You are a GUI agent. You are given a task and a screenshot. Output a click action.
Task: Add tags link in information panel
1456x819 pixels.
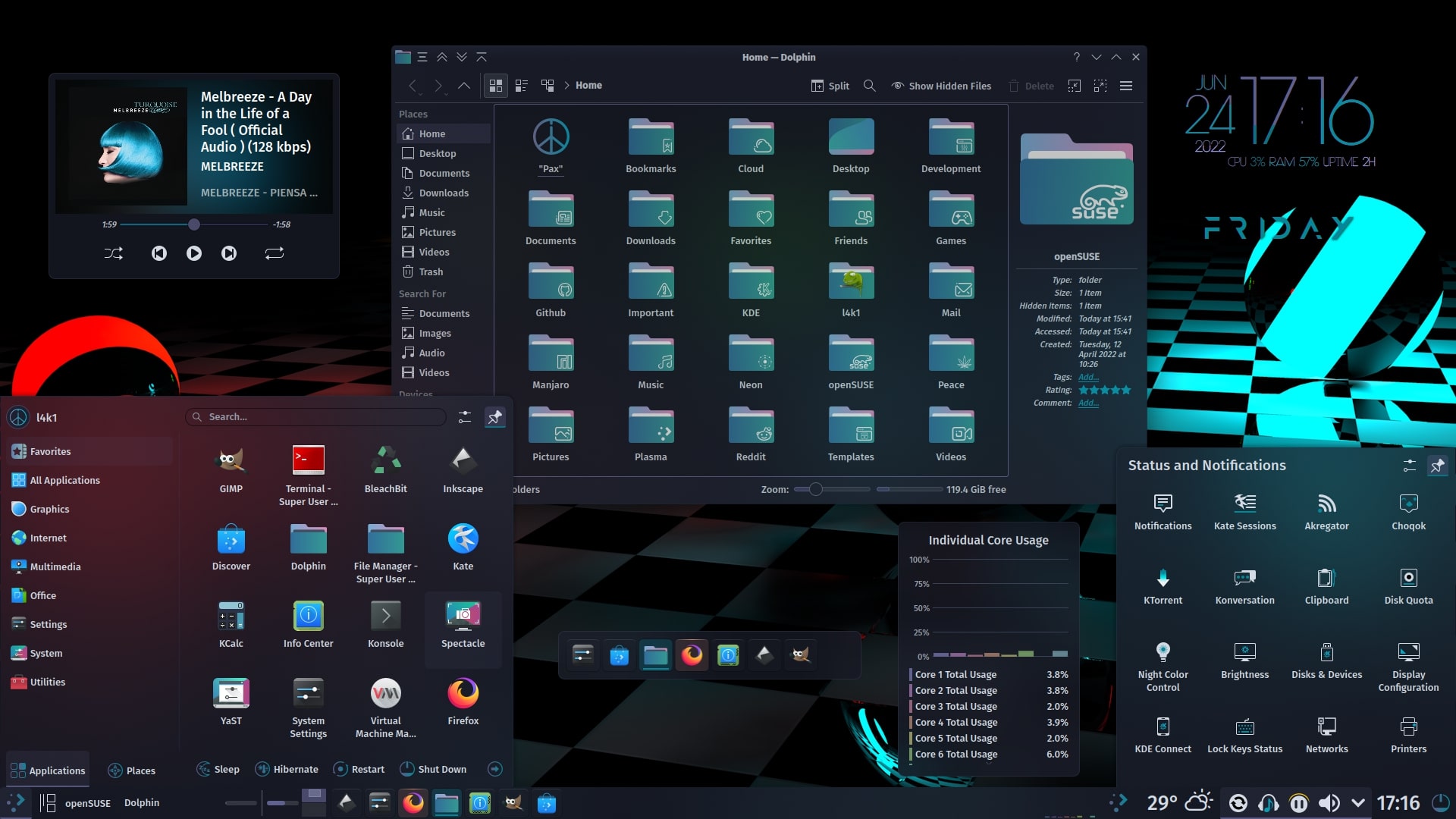coord(1088,377)
